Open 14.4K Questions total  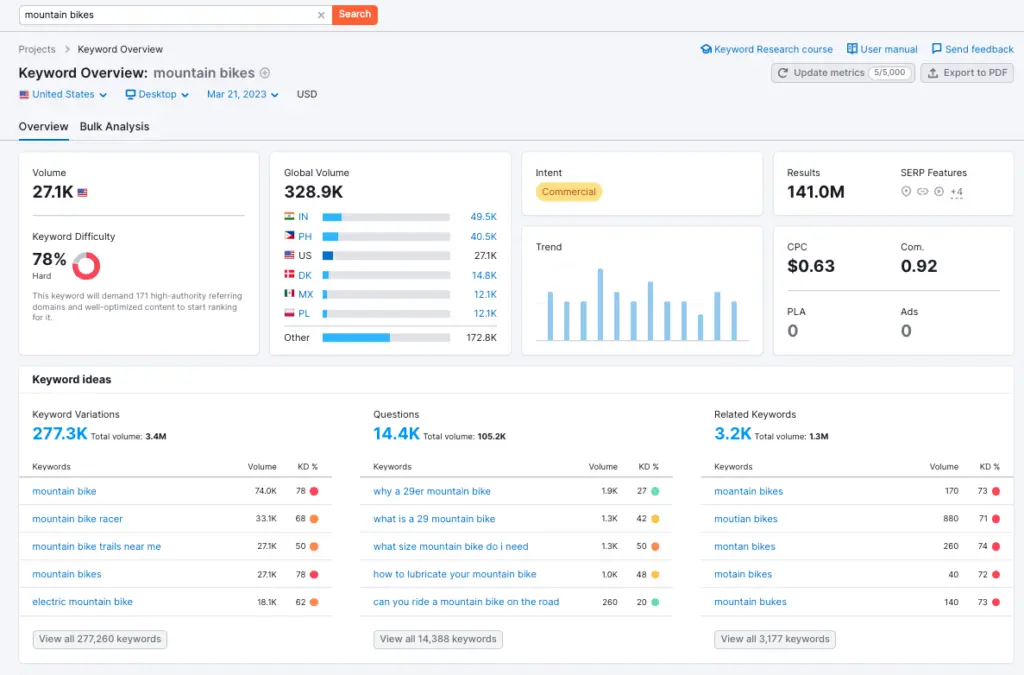coord(396,433)
